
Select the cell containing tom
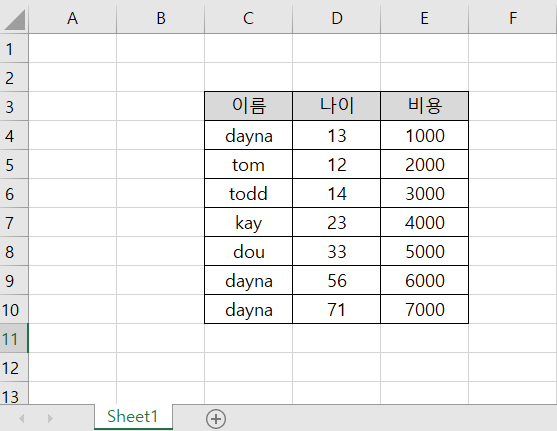click(x=248, y=164)
